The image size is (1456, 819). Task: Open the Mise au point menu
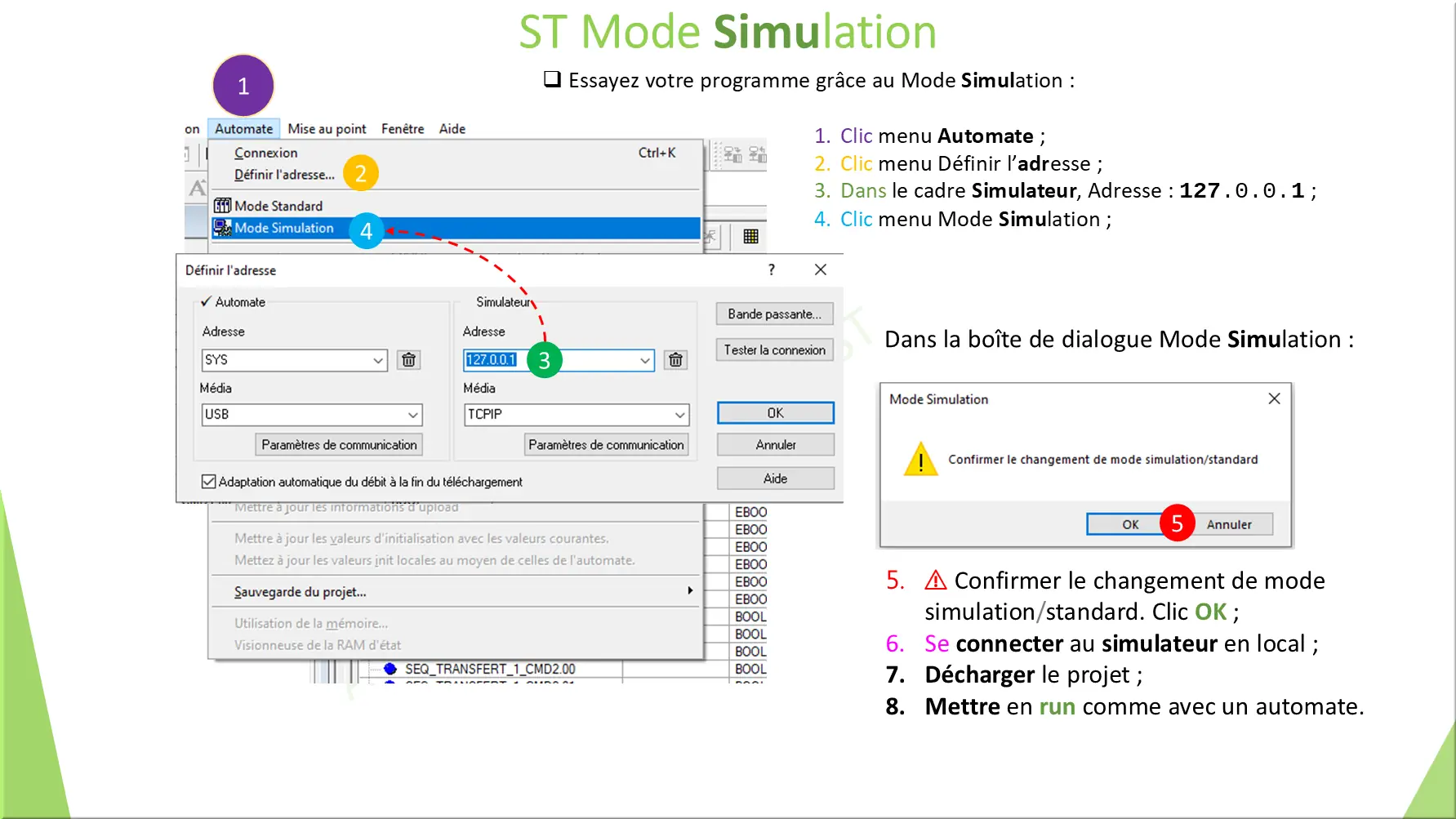coord(327,128)
